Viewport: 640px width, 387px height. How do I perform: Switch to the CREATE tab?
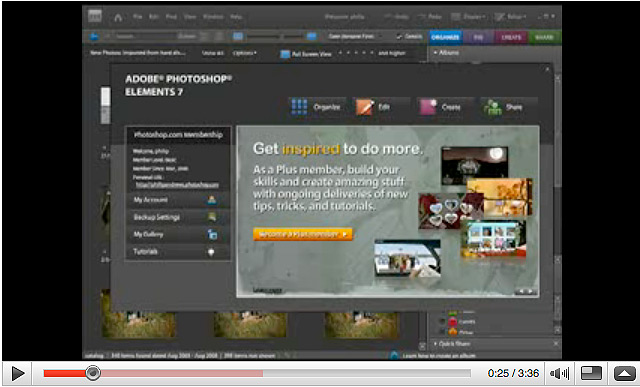coord(511,37)
